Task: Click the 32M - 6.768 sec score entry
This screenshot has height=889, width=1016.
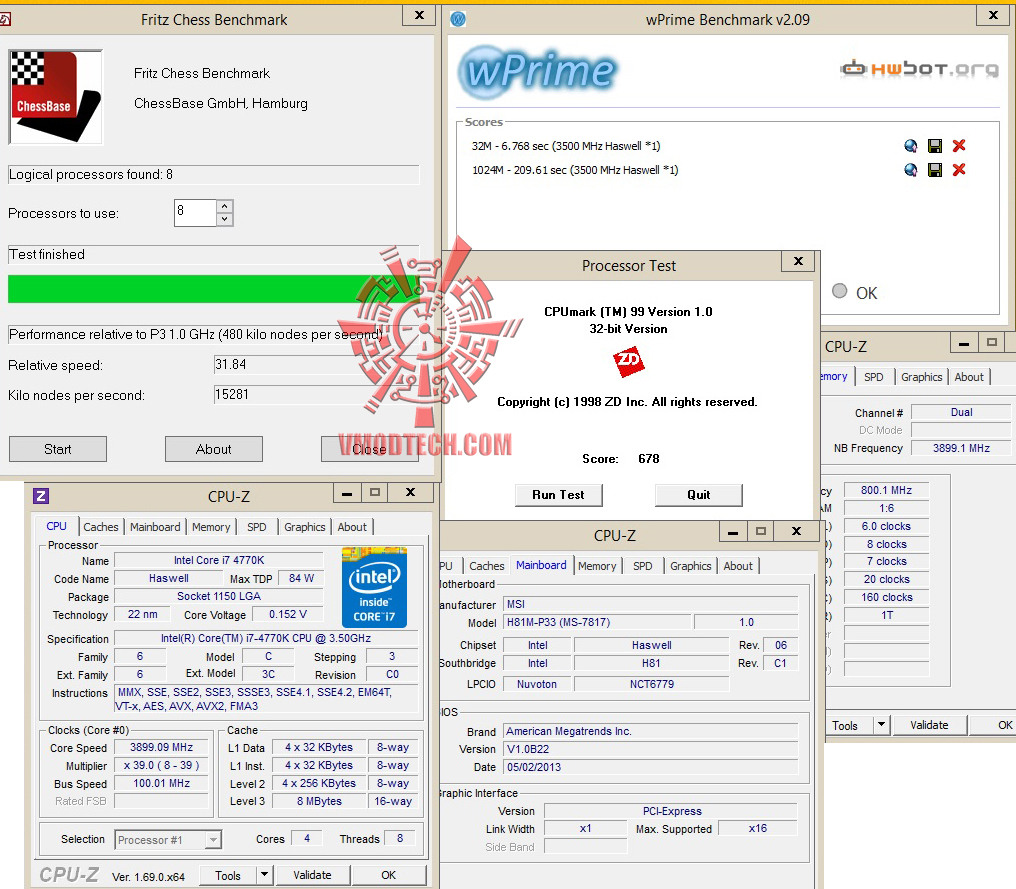Action: 566,146
